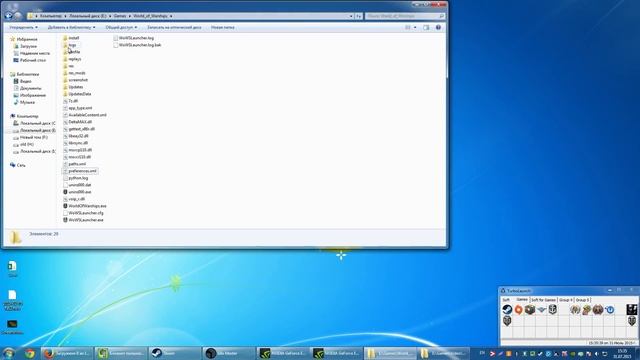Click the WorldOfWarships.exe file icon

coord(65,206)
